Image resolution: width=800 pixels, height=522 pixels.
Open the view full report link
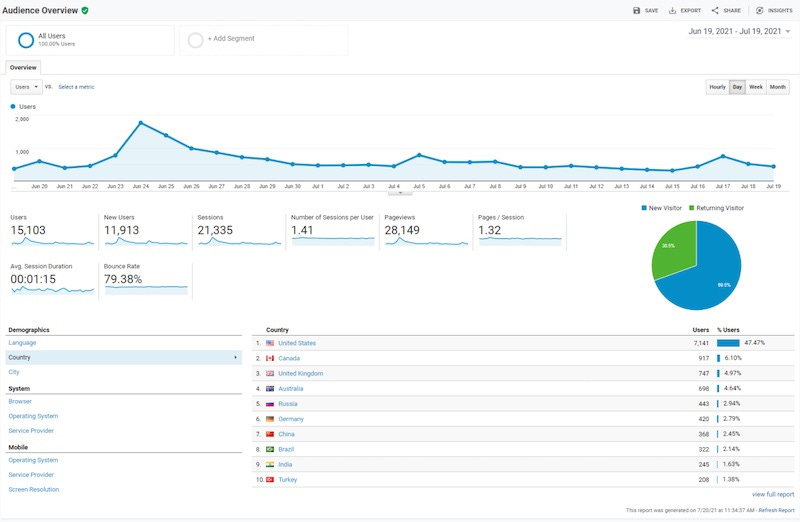click(x=773, y=494)
